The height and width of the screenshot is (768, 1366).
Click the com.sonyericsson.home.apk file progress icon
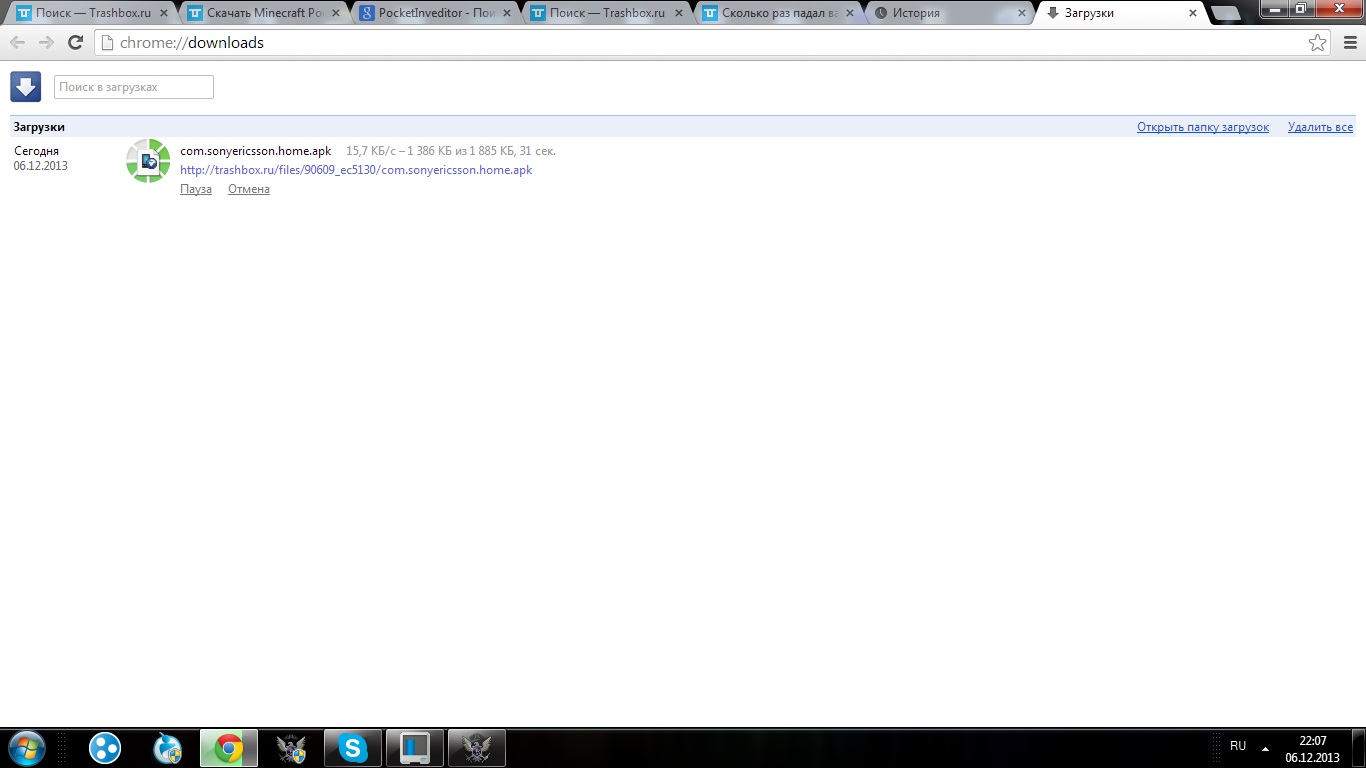(x=148, y=161)
